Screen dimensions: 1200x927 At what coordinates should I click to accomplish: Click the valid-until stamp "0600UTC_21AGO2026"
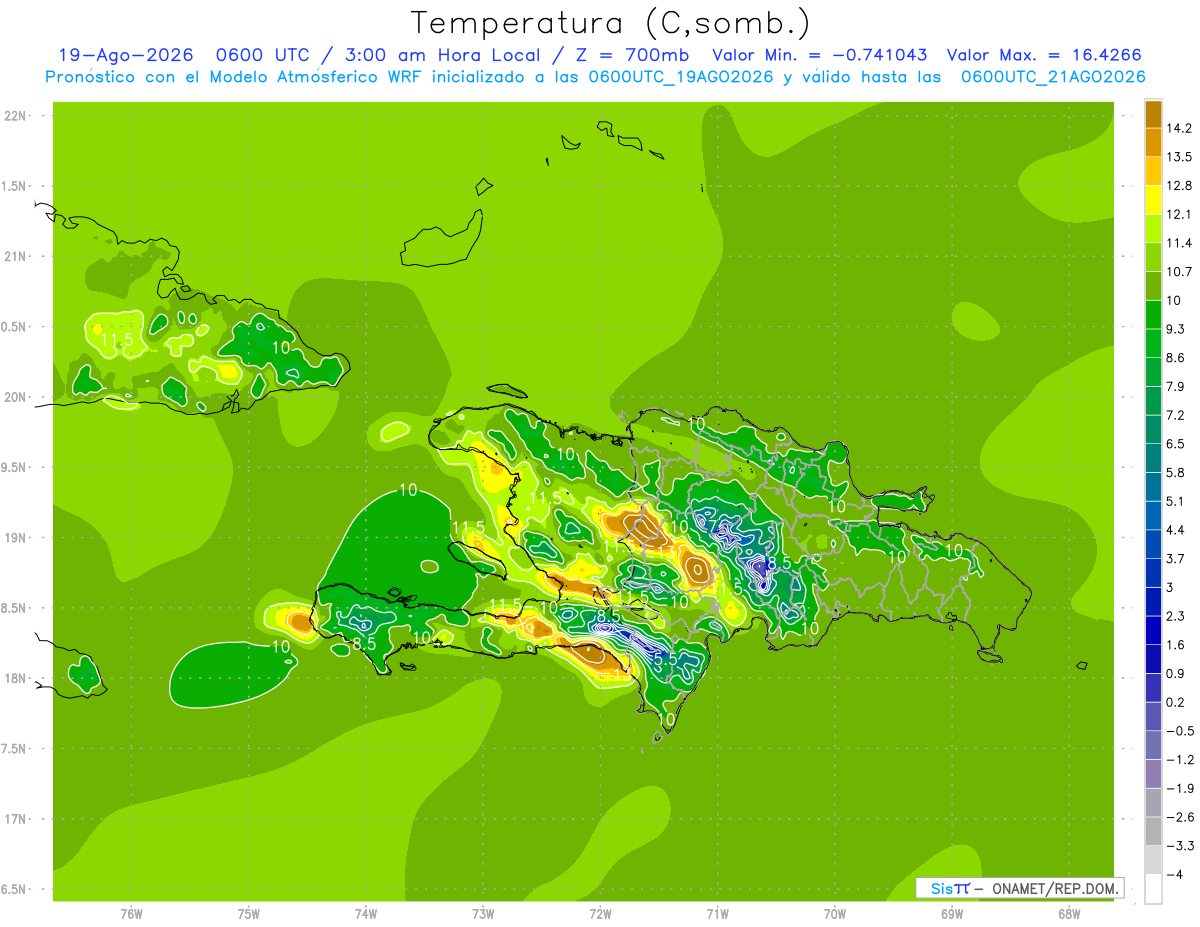[1053, 77]
